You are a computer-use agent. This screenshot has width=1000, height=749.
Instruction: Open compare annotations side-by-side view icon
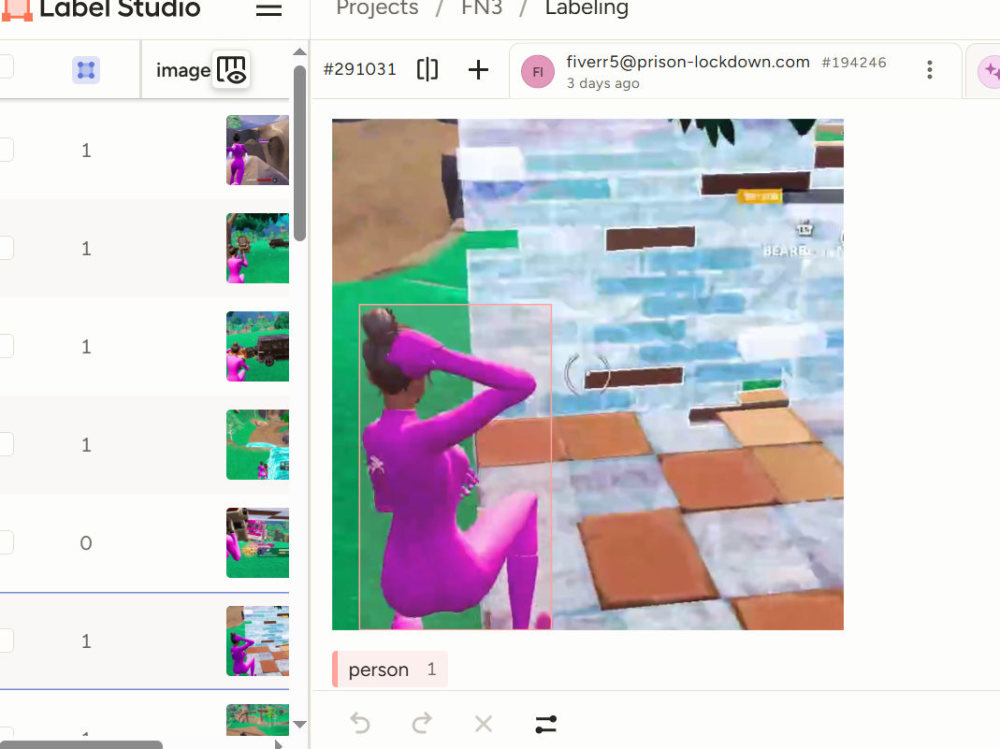click(427, 69)
